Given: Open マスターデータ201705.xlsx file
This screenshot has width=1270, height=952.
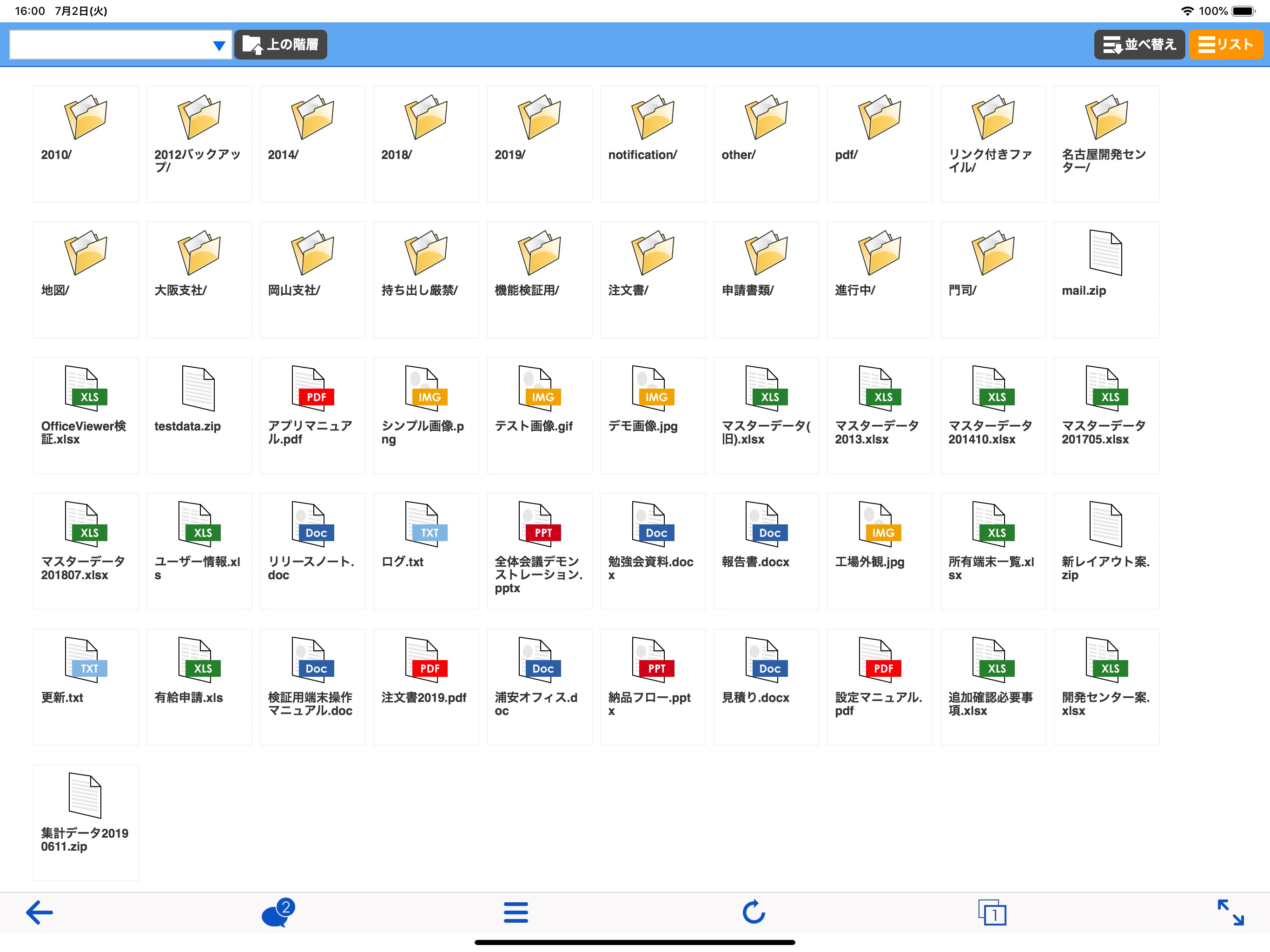Looking at the screenshot, I should pyautogui.click(x=1106, y=415).
